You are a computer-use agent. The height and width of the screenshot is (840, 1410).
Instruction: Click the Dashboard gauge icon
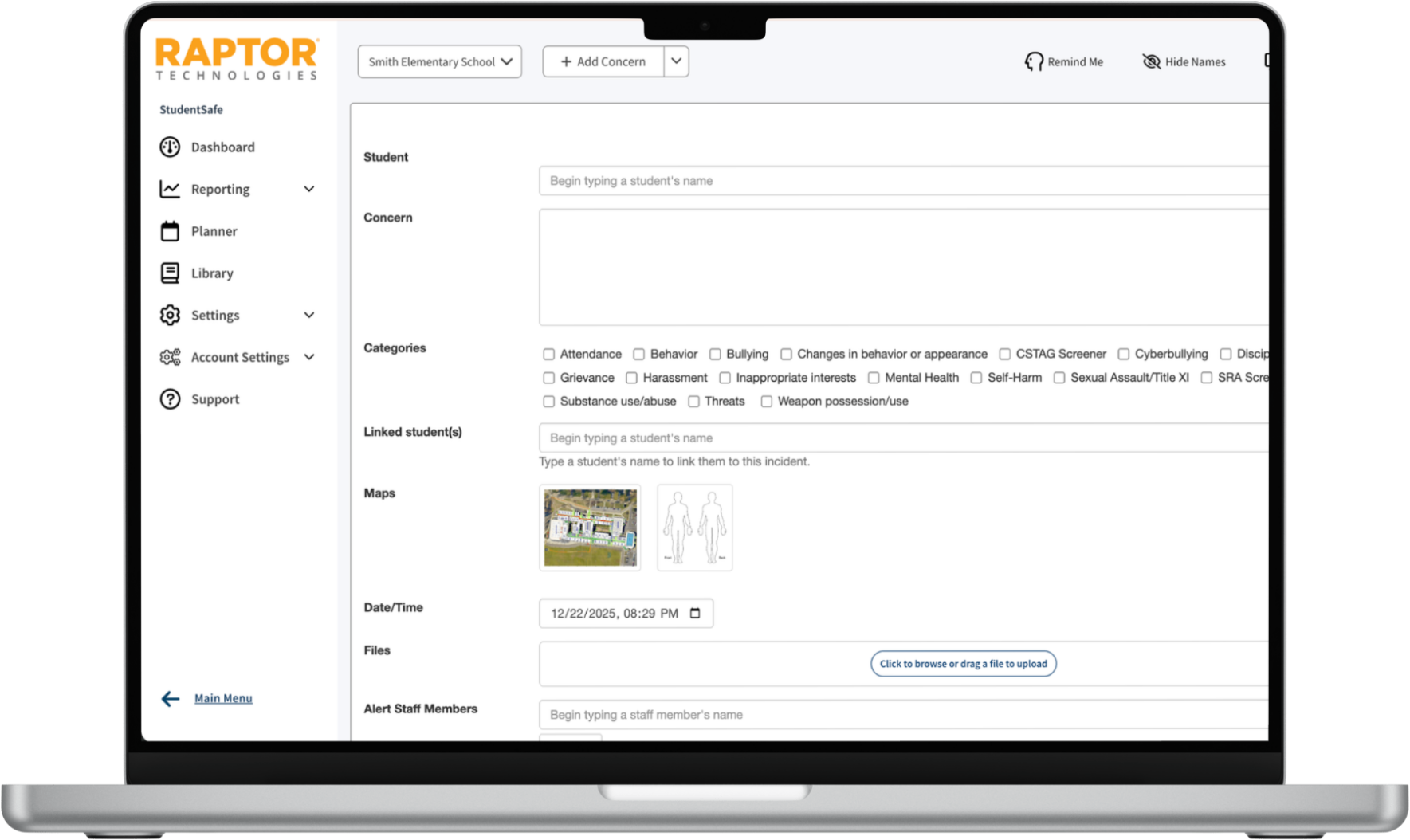click(170, 147)
